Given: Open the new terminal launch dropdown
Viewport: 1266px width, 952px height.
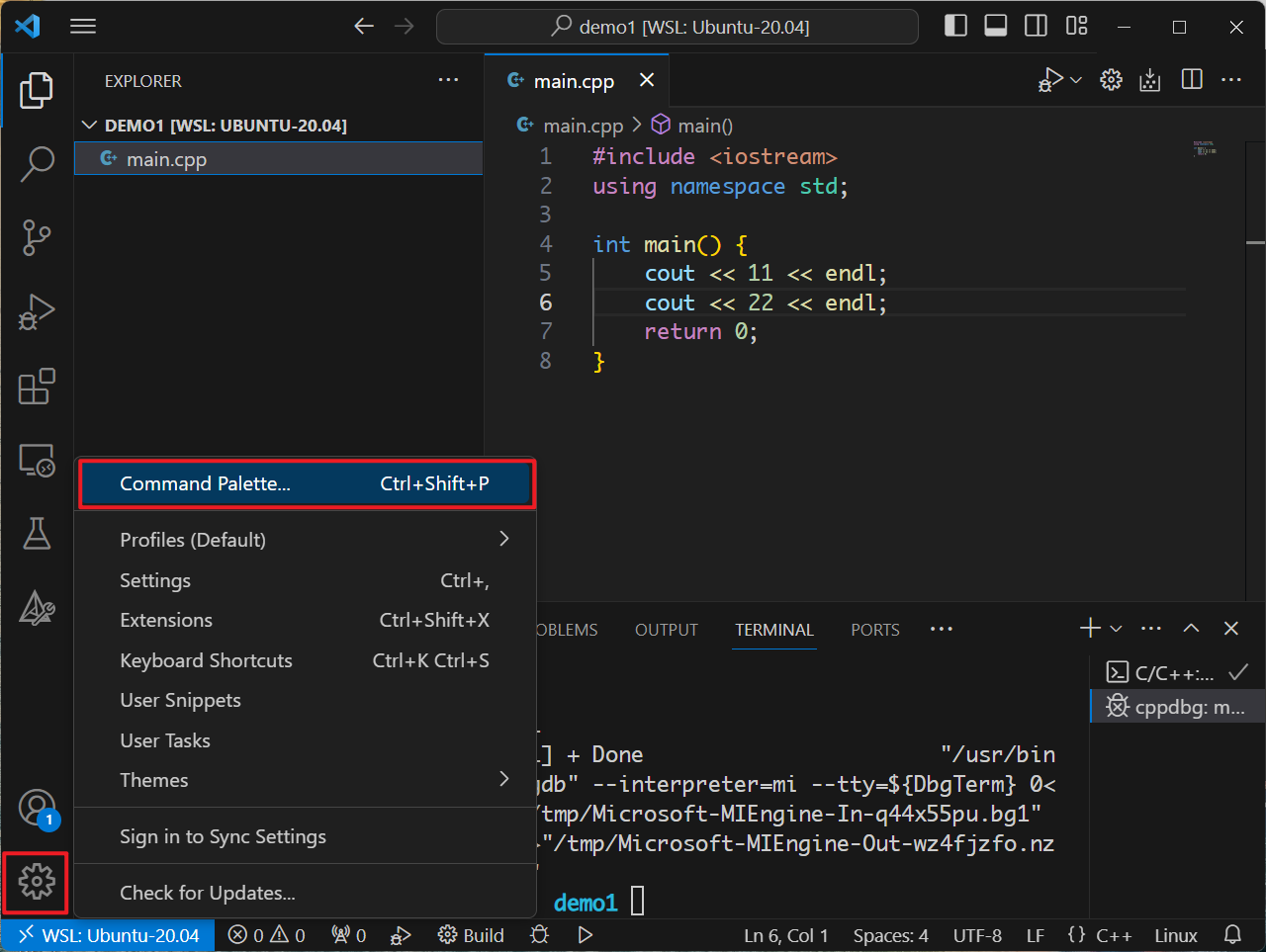Looking at the screenshot, I should coord(1115,627).
